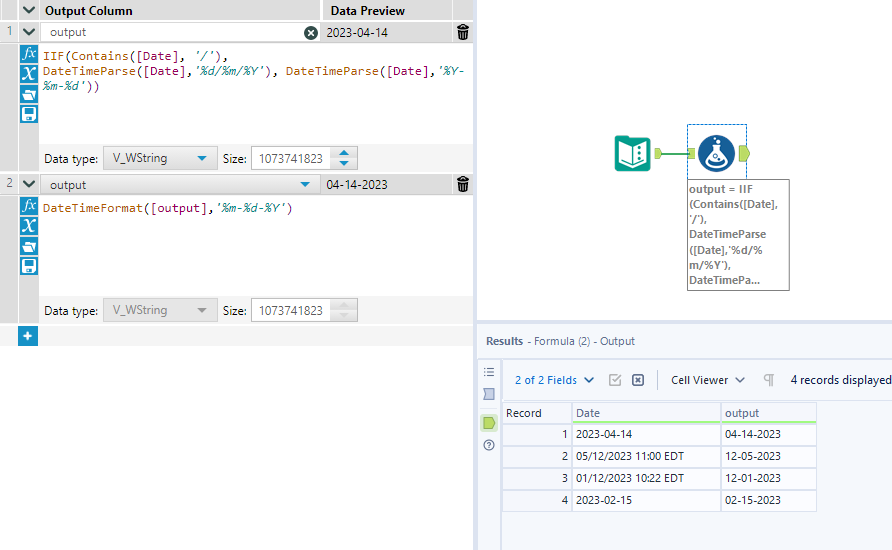The width and height of the screenshot is (892, 550).
Task: Open Data type dropdown for first expression
Action: pos(160,158)
